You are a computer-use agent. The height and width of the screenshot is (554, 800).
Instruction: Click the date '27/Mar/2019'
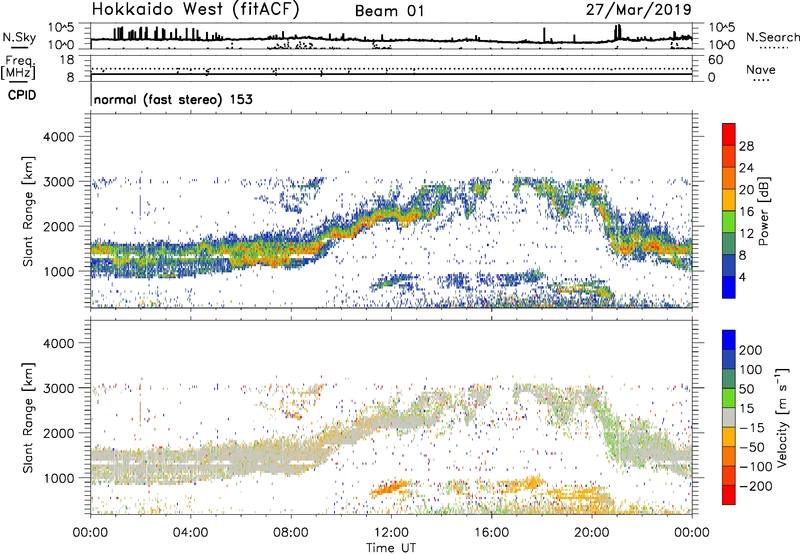[x=638, y=10]
